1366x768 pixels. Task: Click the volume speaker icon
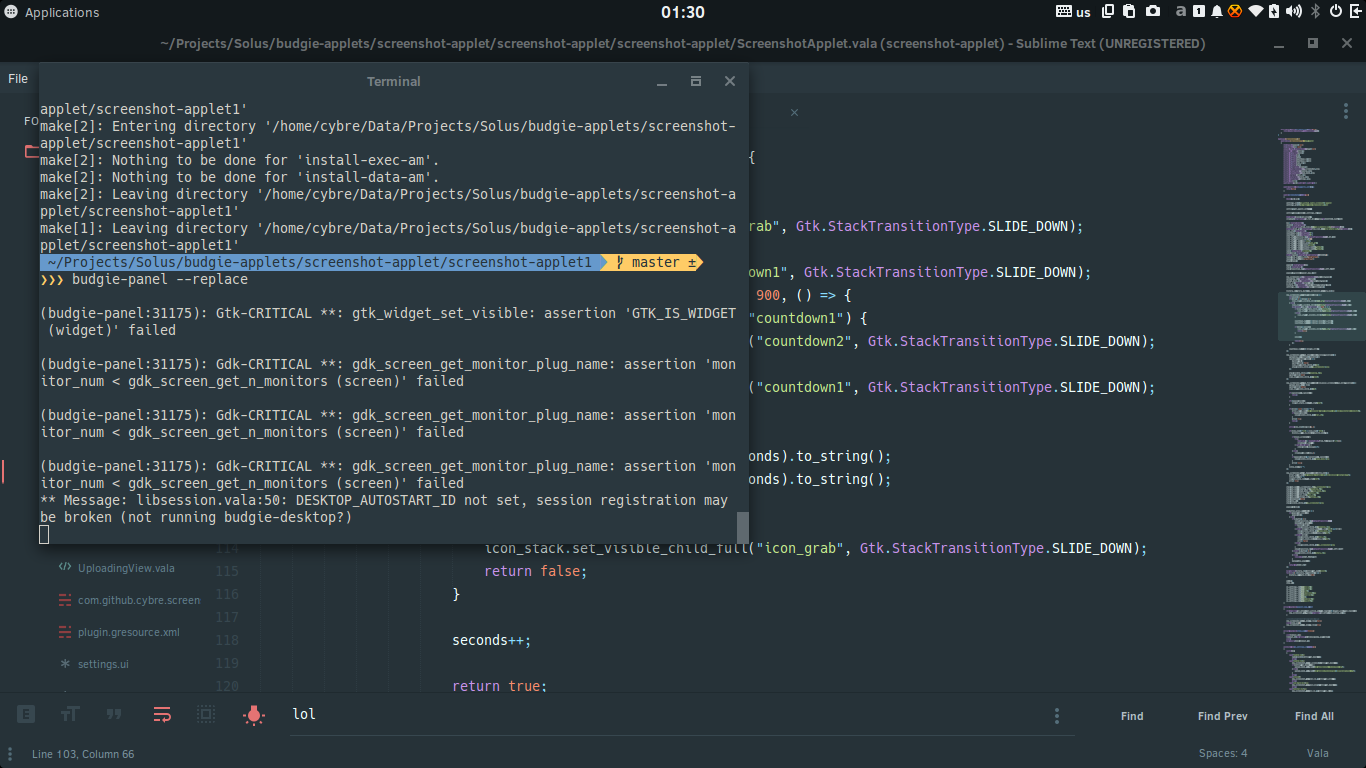(1295, 12)
